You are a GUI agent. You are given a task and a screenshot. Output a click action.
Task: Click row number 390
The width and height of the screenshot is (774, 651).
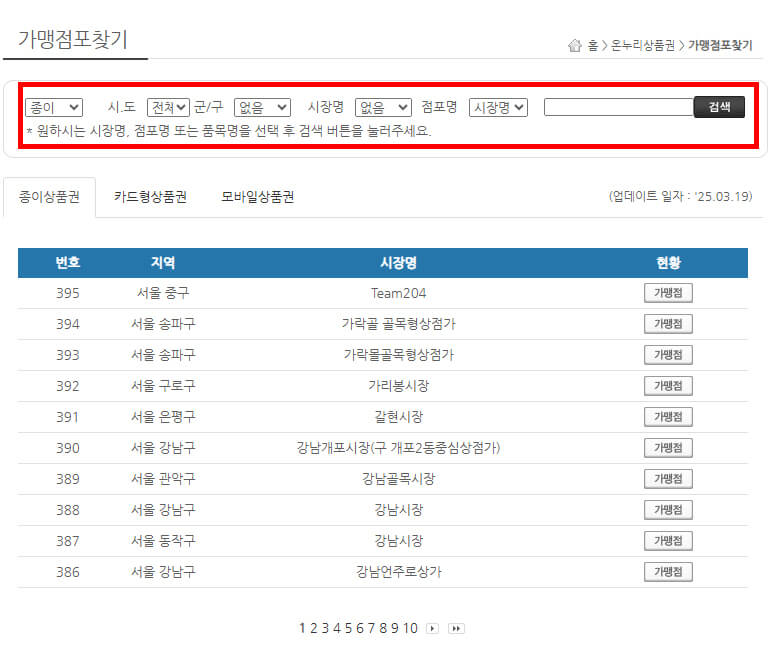click(68, 448)
